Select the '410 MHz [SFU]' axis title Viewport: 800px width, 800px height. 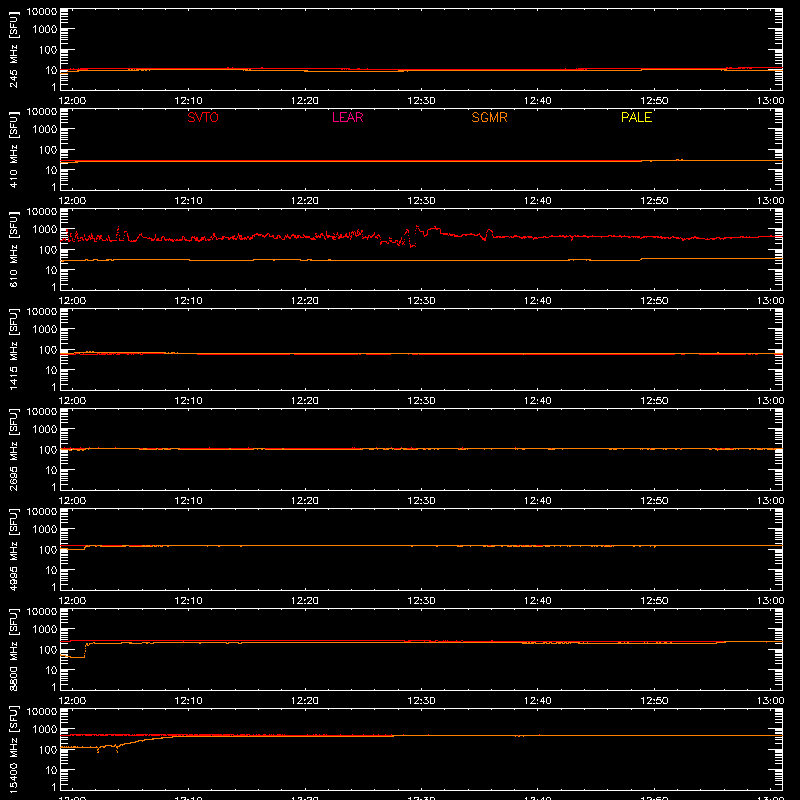coord(14,149)
